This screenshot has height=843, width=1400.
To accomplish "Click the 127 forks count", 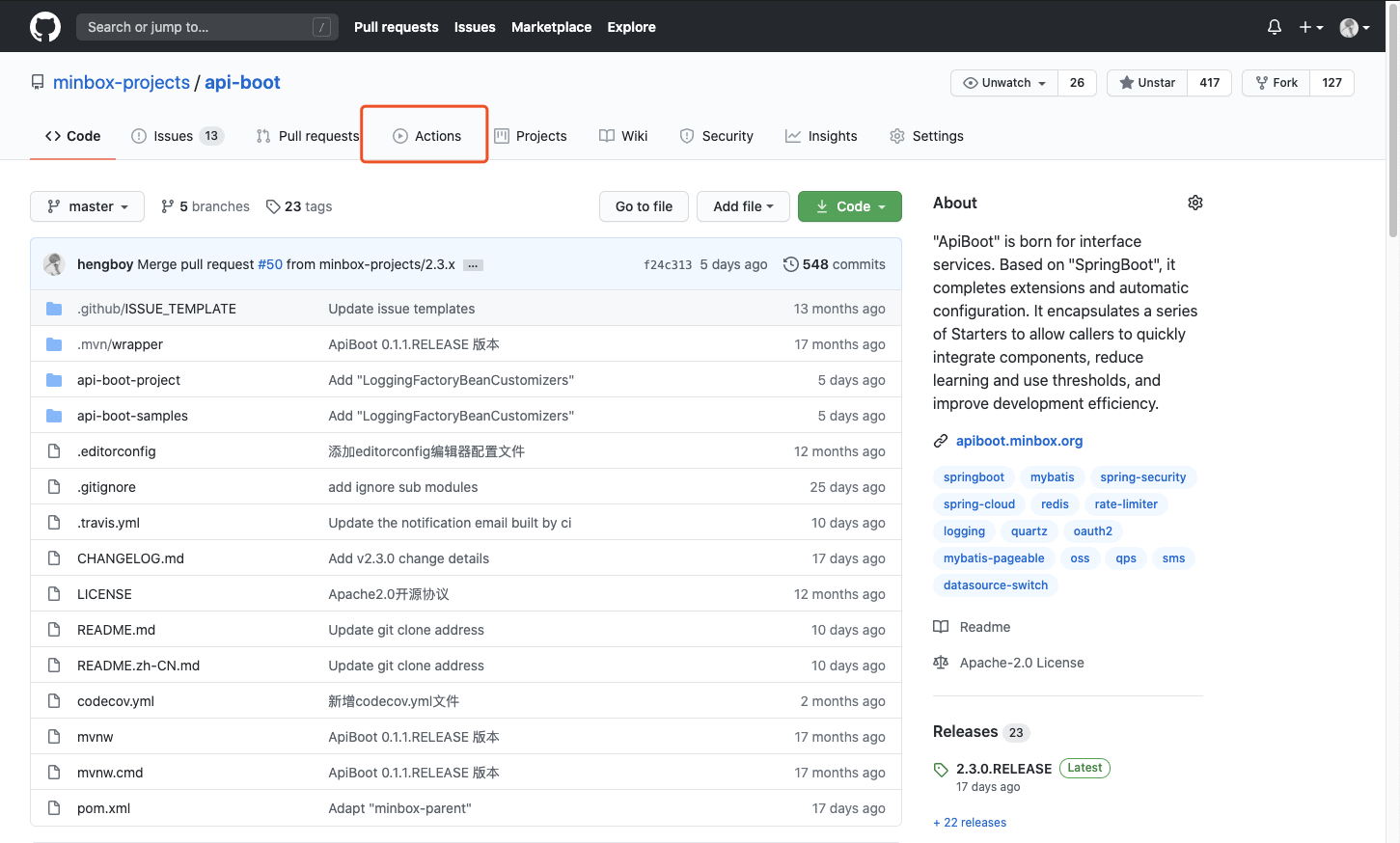I will pyautogui.click(x=1332, y=83).
